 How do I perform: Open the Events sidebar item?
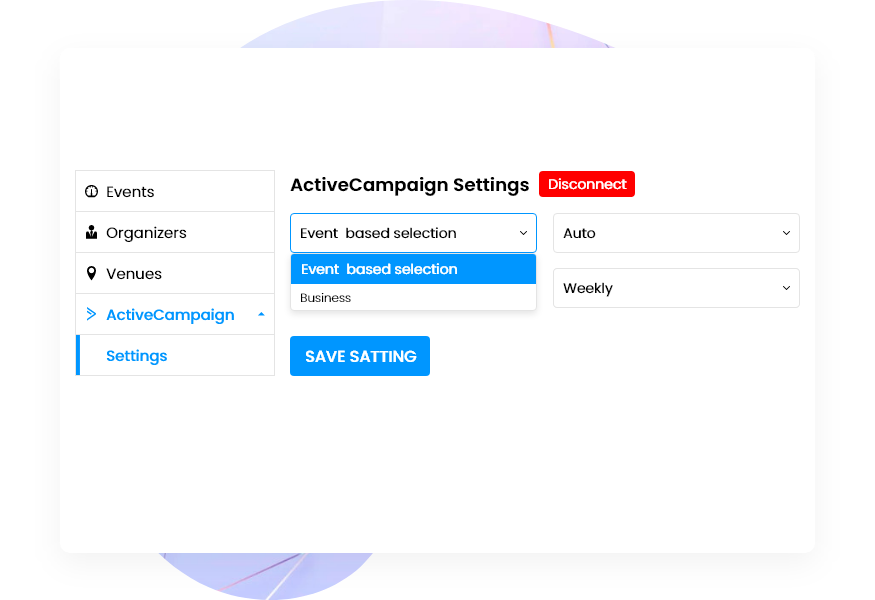coord(175,191)
